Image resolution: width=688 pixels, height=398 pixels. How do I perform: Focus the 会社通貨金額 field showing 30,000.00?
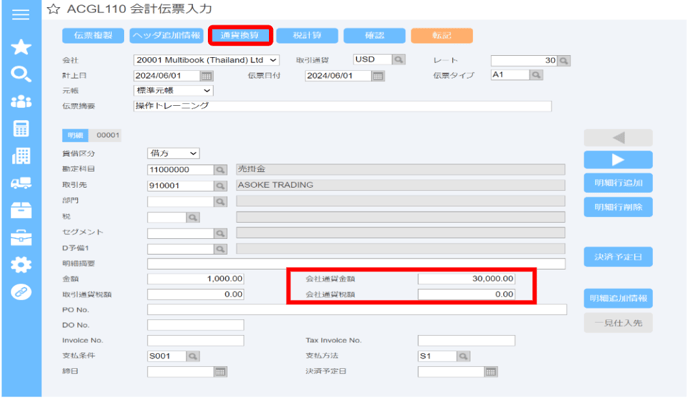(x=466, y=279)
